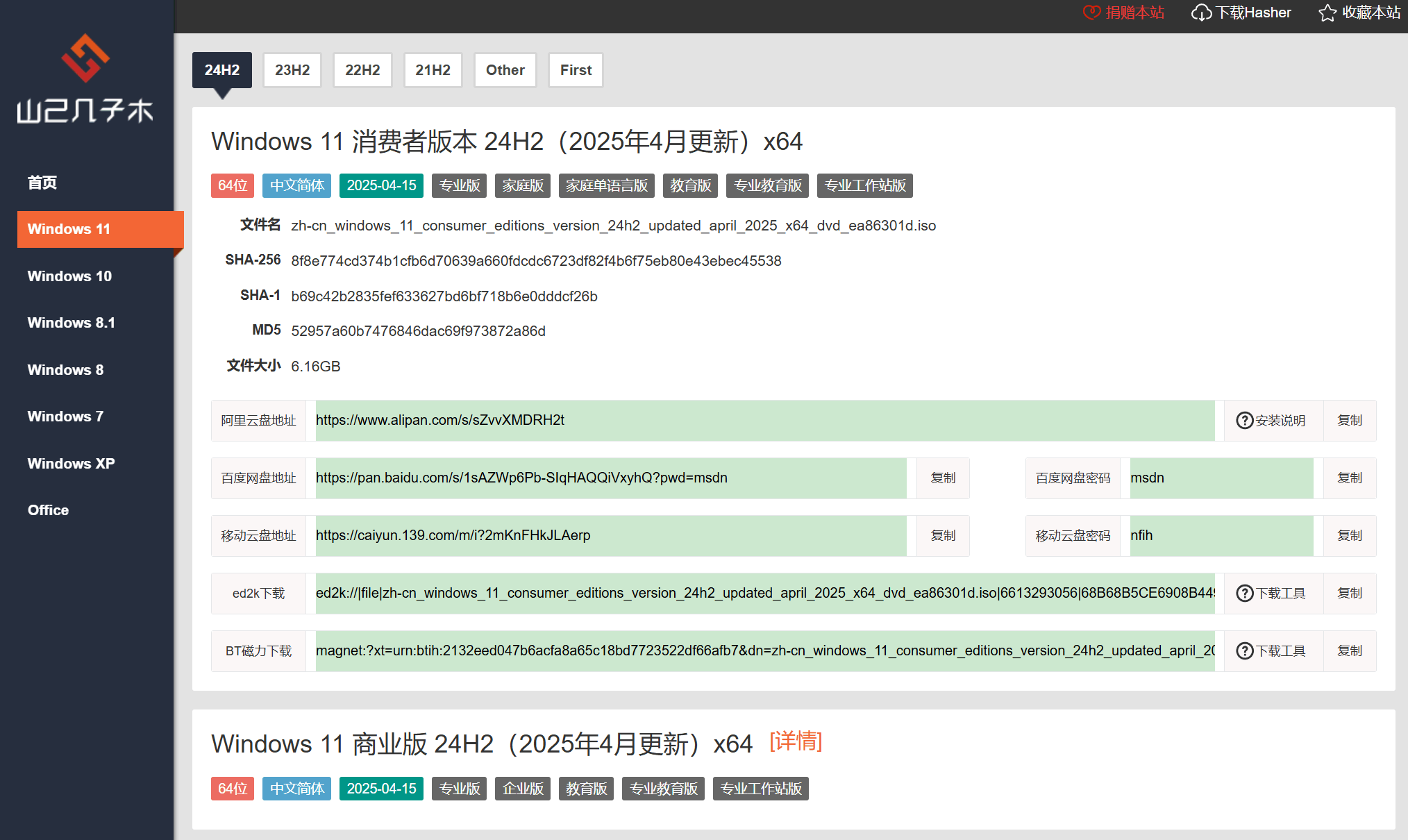Click the msdn password field
This screenshot has width=1408, height=840.
[x=1221, y=478]
